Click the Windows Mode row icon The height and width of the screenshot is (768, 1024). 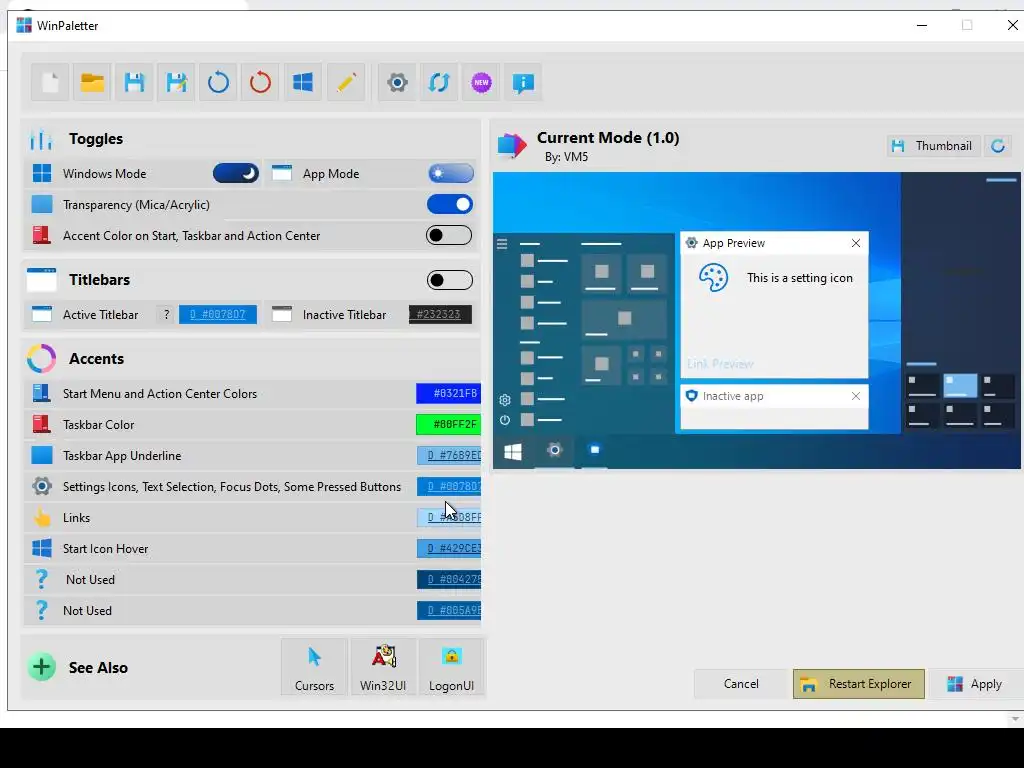(x=42, y=173)
